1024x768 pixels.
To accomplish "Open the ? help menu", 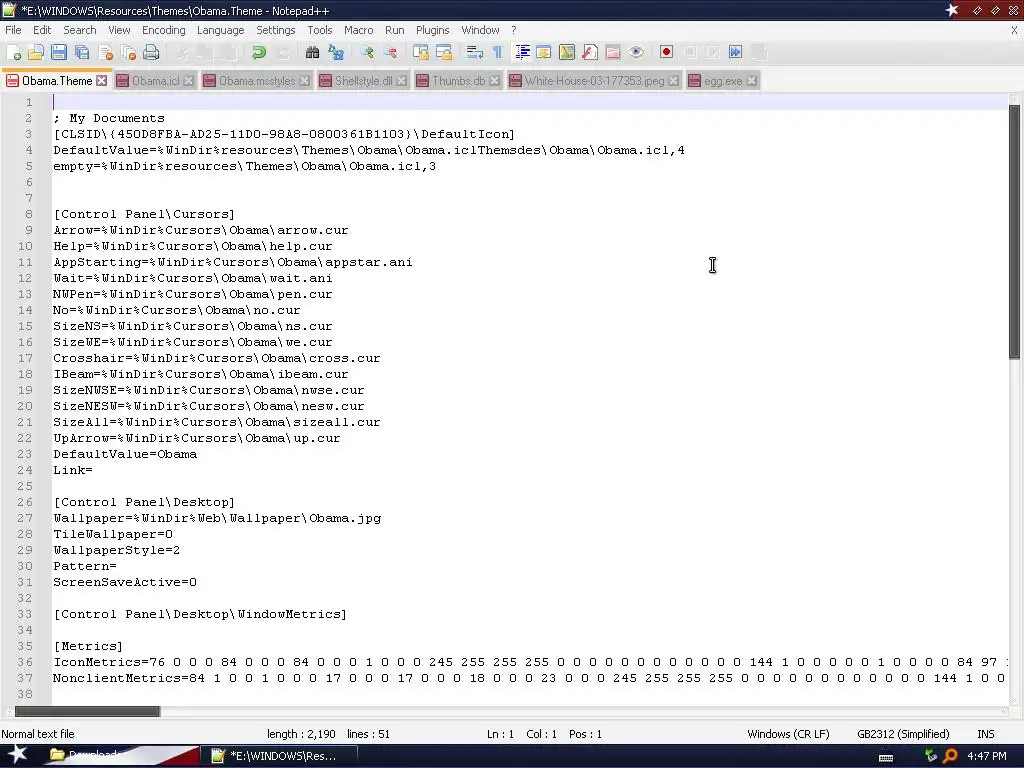I will [x=514, y=30].
